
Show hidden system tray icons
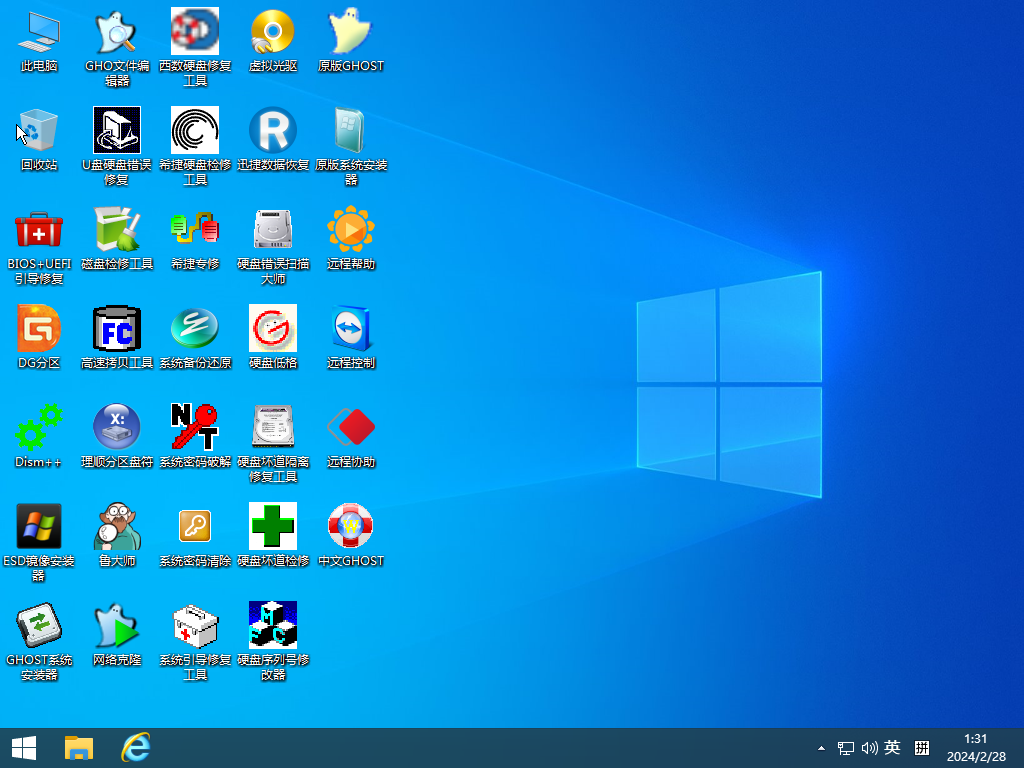tap(821, 748)
